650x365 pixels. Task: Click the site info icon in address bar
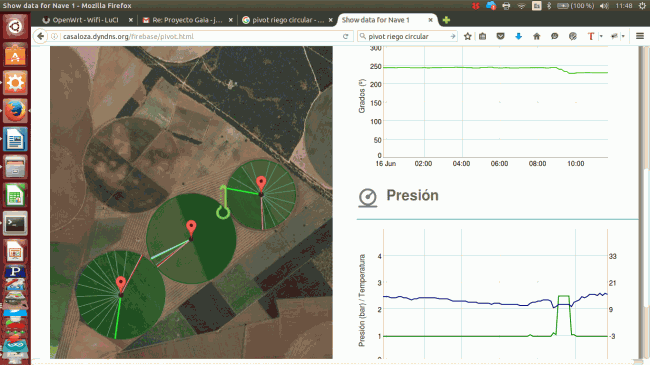(x=54, y=36)
